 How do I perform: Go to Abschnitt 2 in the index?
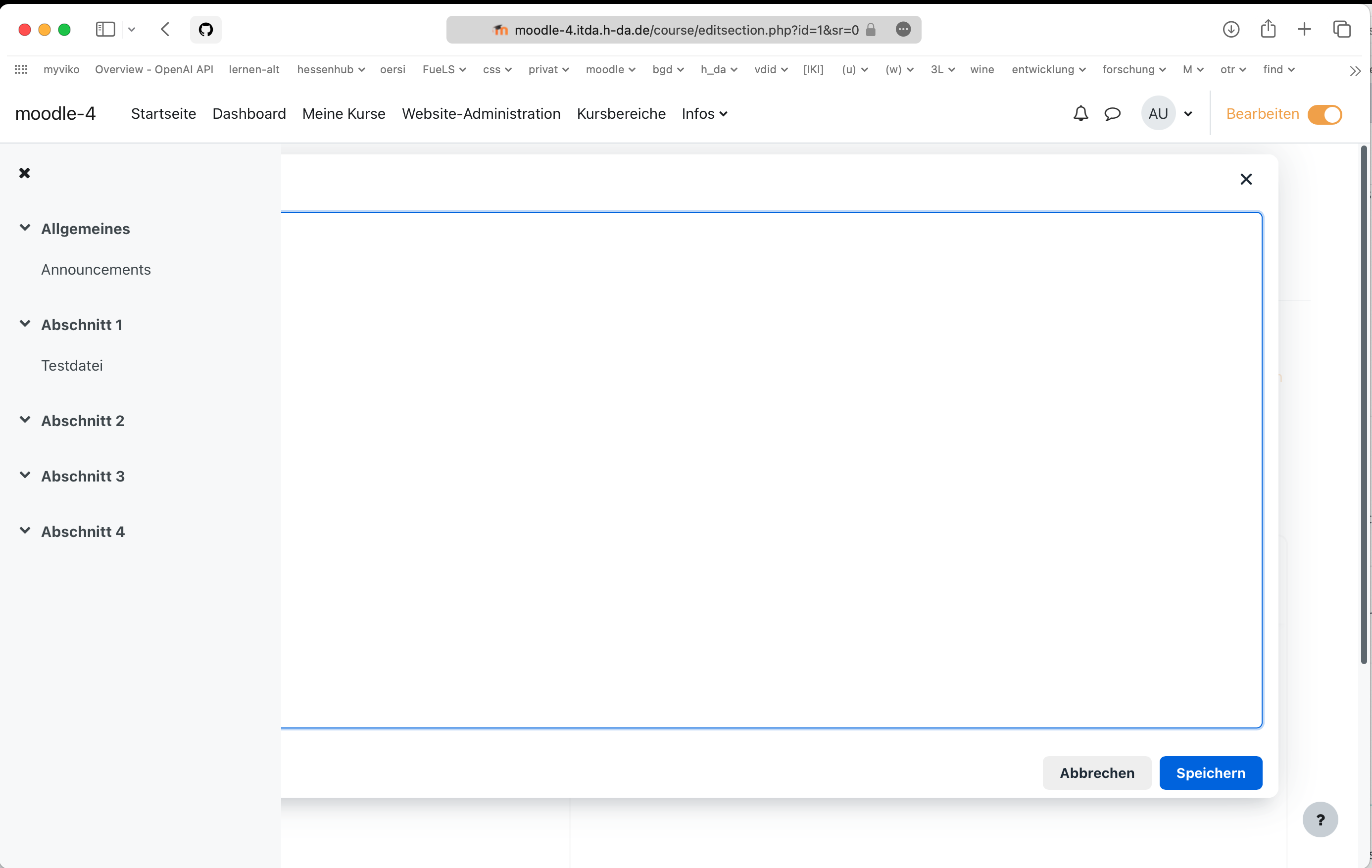pyautogui.click(x=83, y=420)
